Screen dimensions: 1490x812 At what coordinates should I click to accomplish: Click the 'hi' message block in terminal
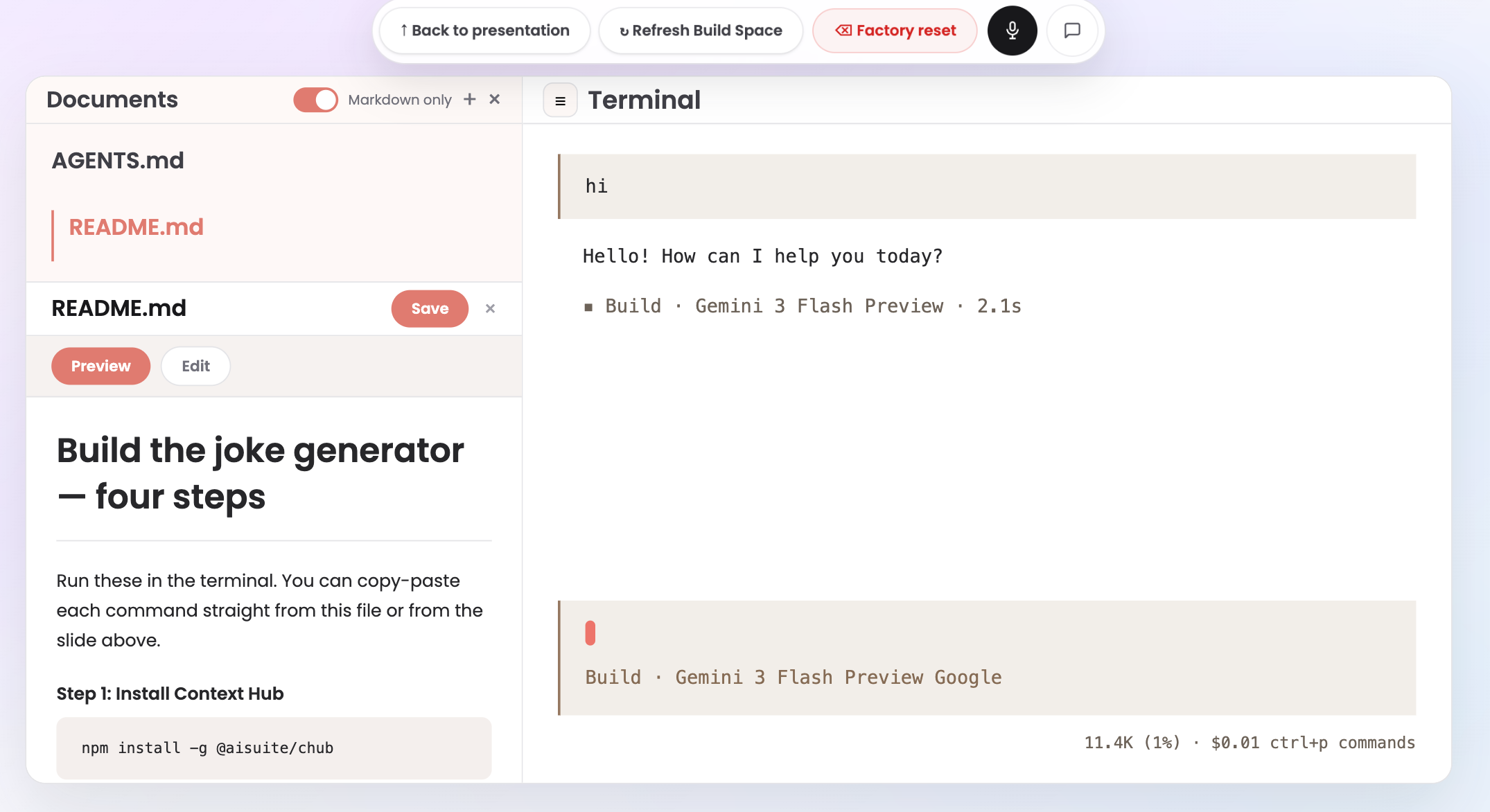[x=987, y=186]
